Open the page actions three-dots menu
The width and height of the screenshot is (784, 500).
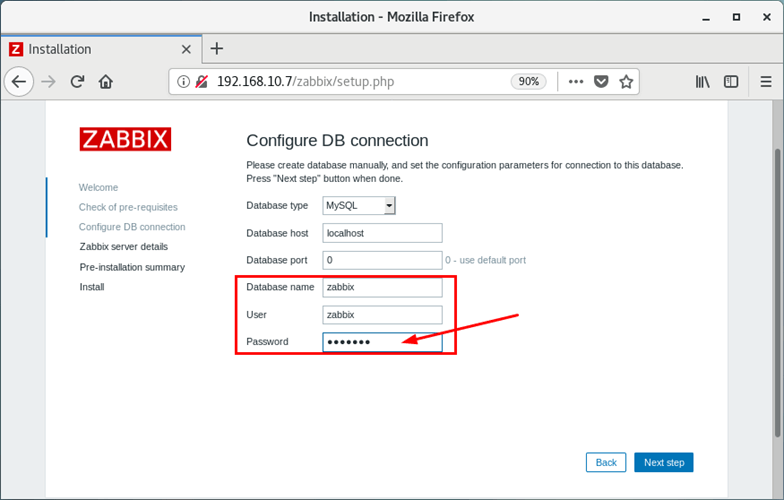tap(576, 82)
